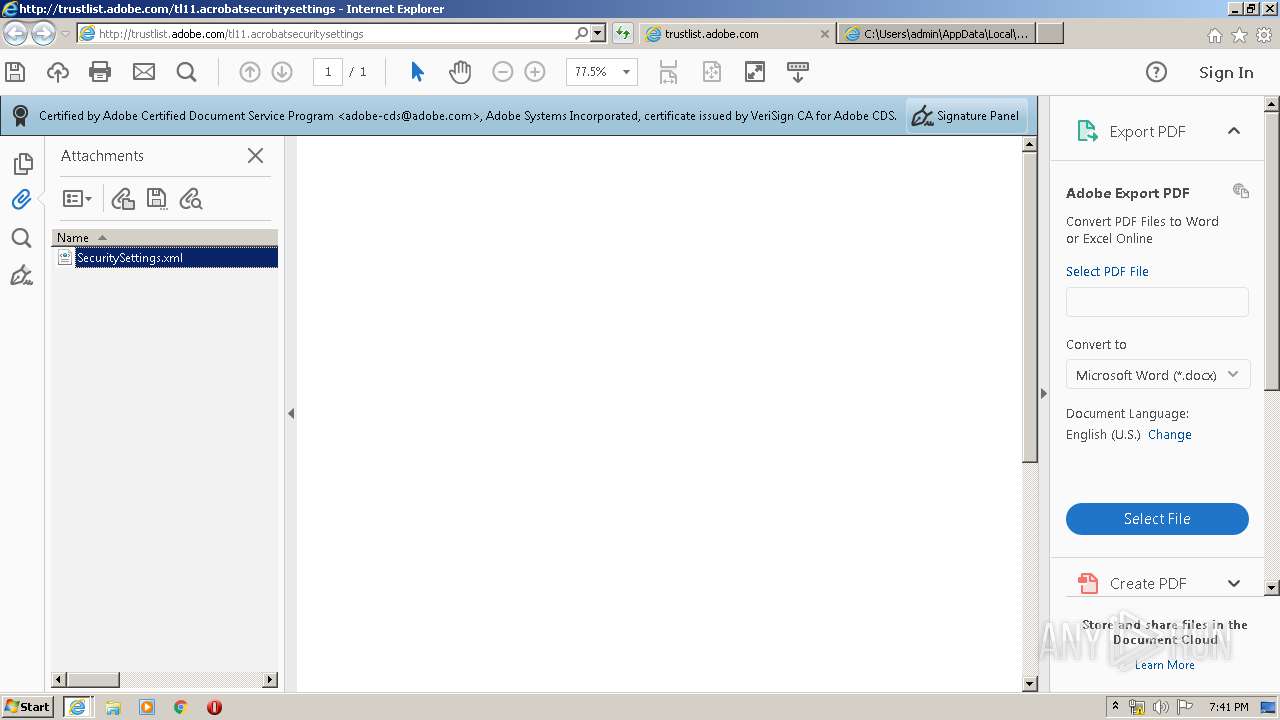Image resolution: width=1280 pixels, height=720 pixels.
Task: Click the Select PDF File input box
Action: (x=1157, y=302)
